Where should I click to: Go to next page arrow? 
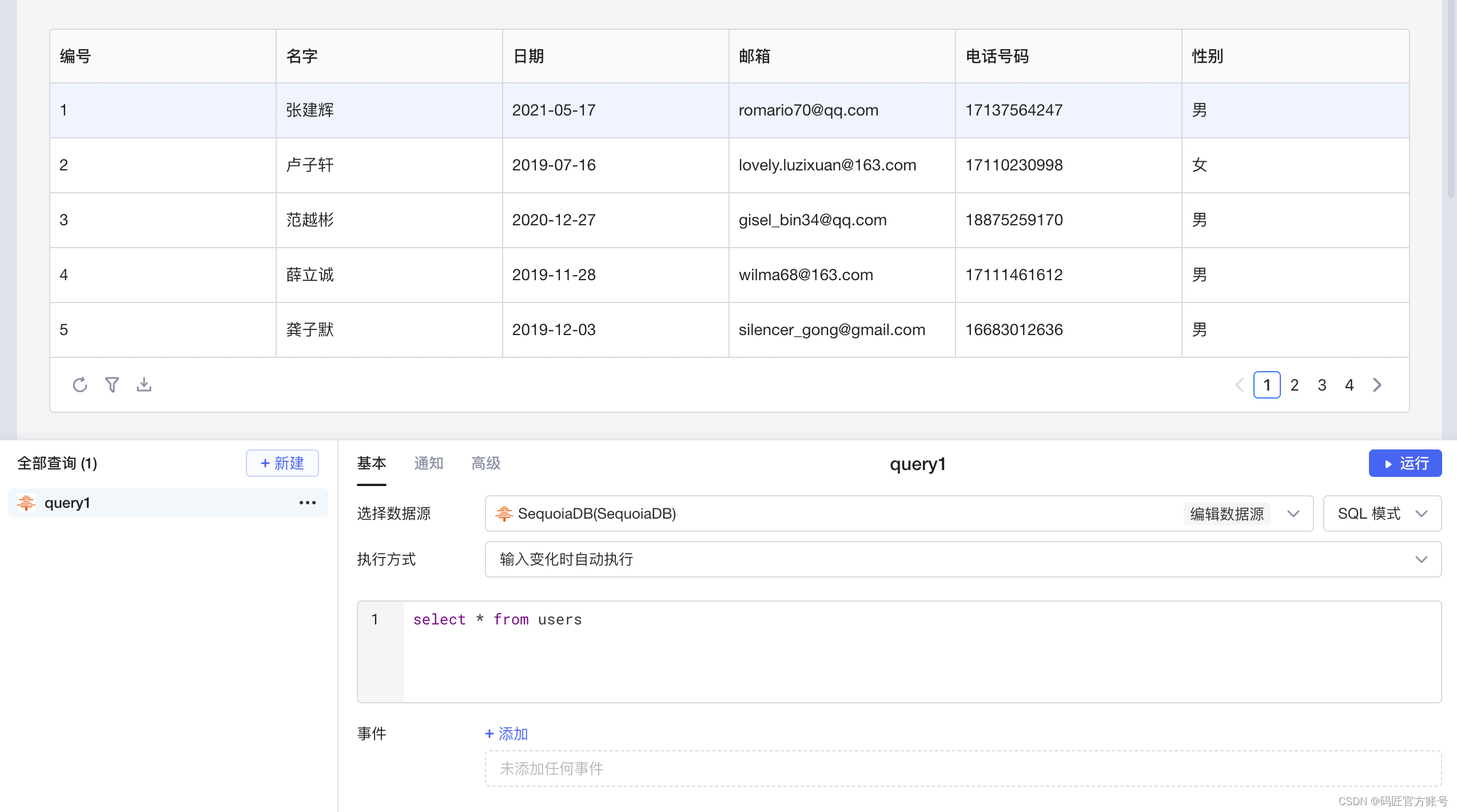click(1377, 385)
